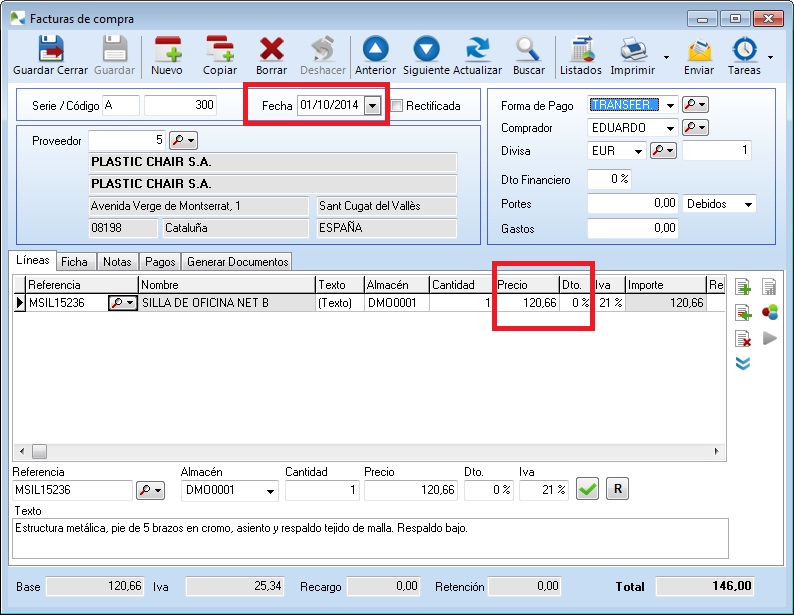Toggle the Rectificada checkbox
Image resolution: width=794 pixels, height=615 pixels.
point(397,105)
